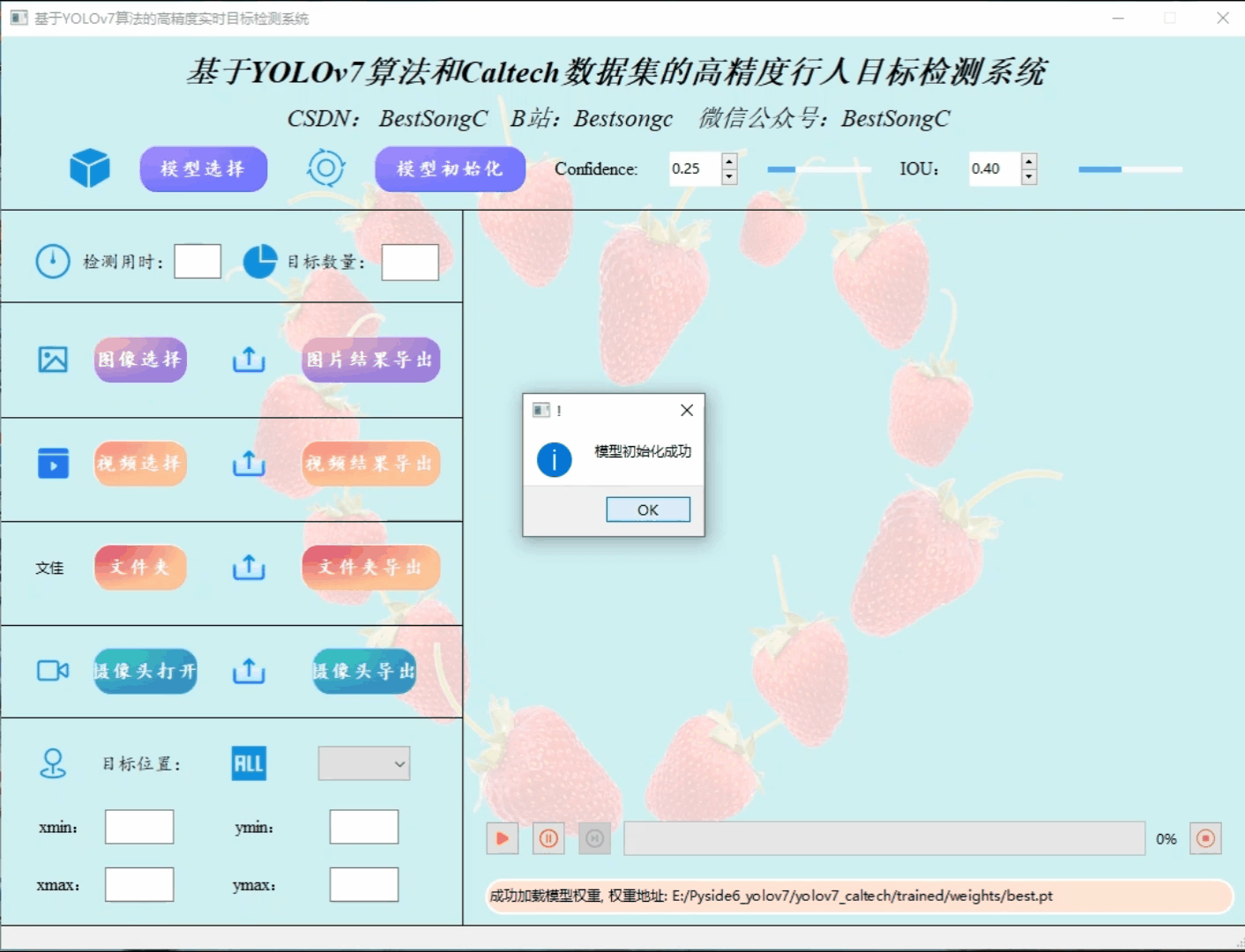Click the playback progress bar

click(884, 838)
